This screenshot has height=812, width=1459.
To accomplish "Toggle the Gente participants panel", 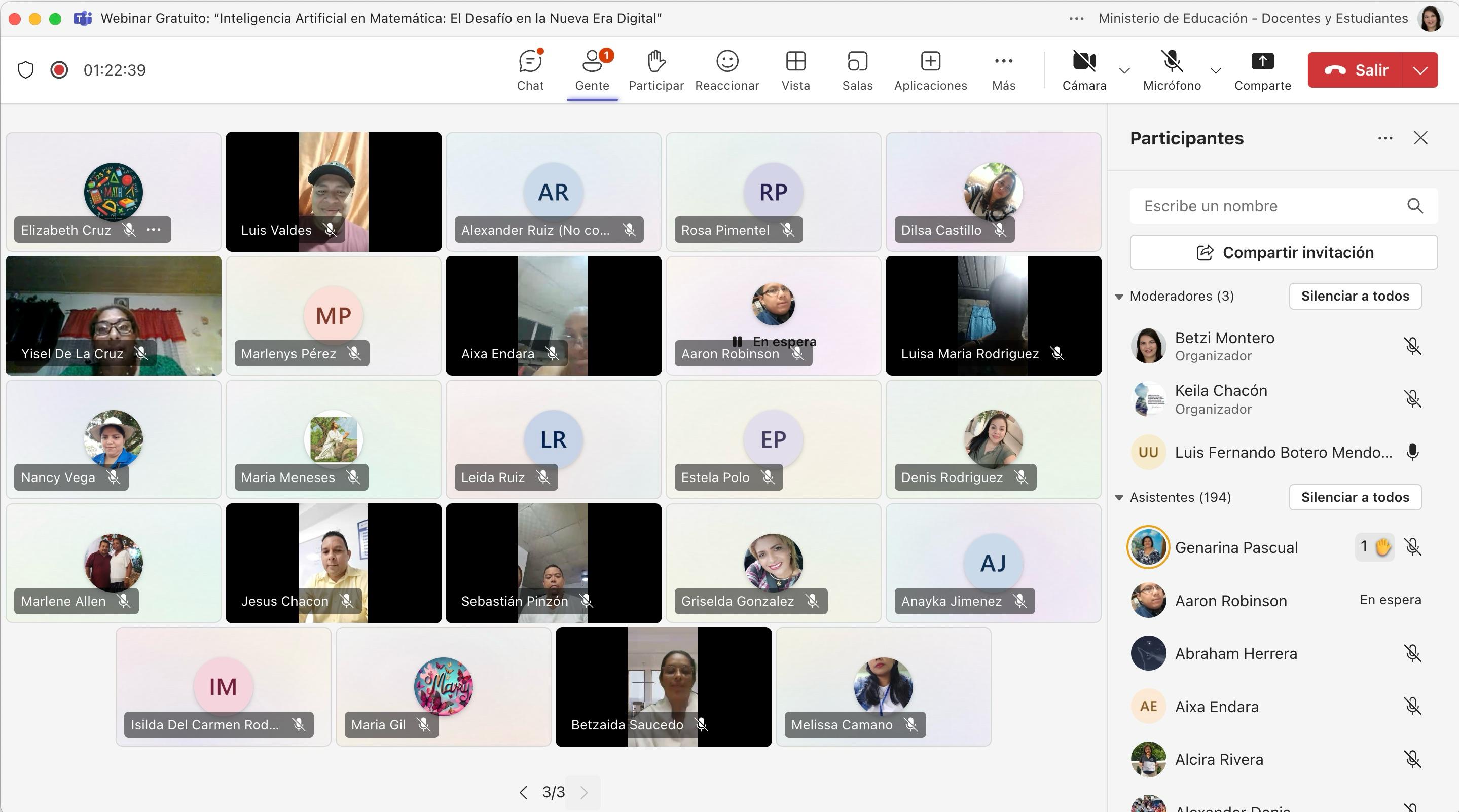I will [x=592, y=70].
